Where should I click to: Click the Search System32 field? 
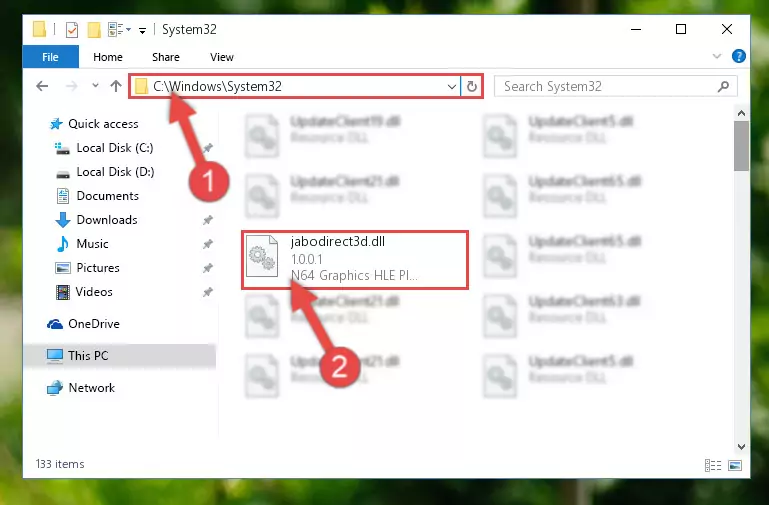[x=615, y=86]
